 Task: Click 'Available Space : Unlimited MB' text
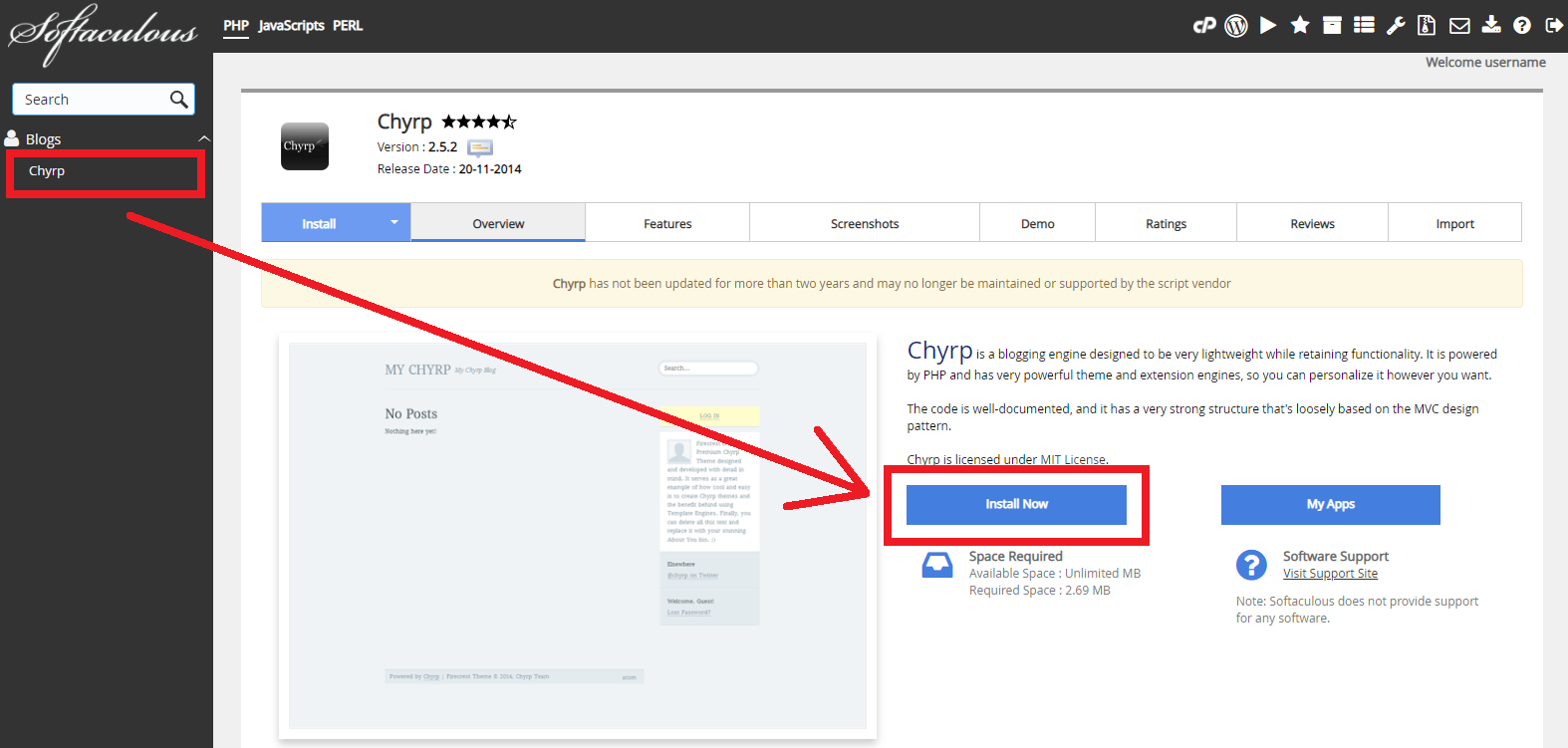tap(1055, 574)
